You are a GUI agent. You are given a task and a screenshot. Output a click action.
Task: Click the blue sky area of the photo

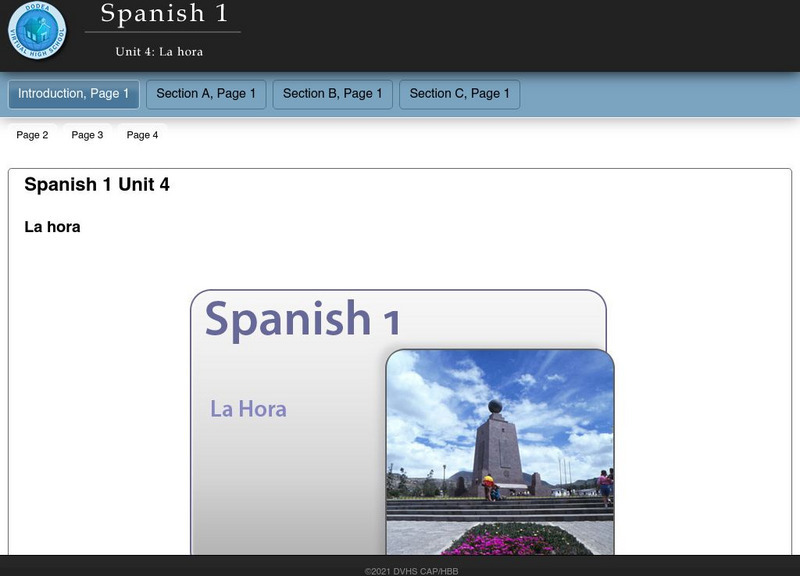pos(560,400)
